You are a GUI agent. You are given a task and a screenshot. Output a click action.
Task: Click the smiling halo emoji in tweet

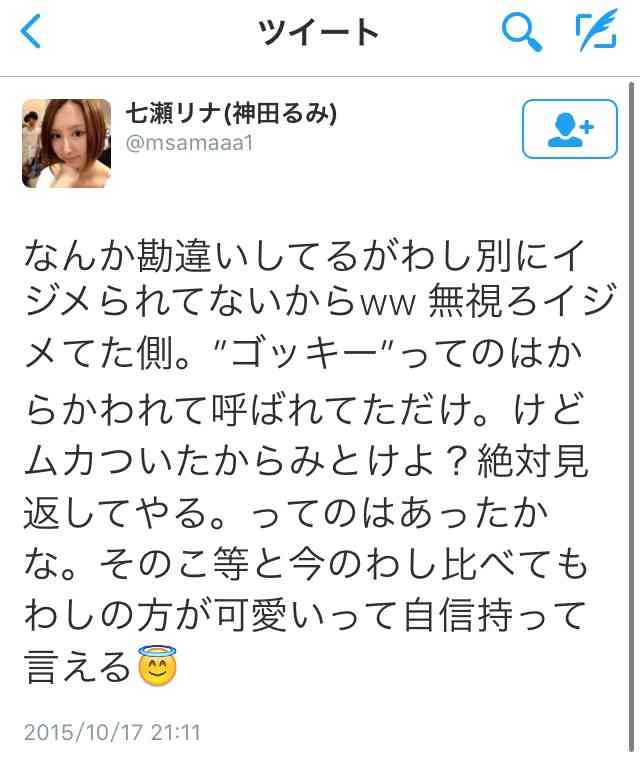tap(157, 665)
